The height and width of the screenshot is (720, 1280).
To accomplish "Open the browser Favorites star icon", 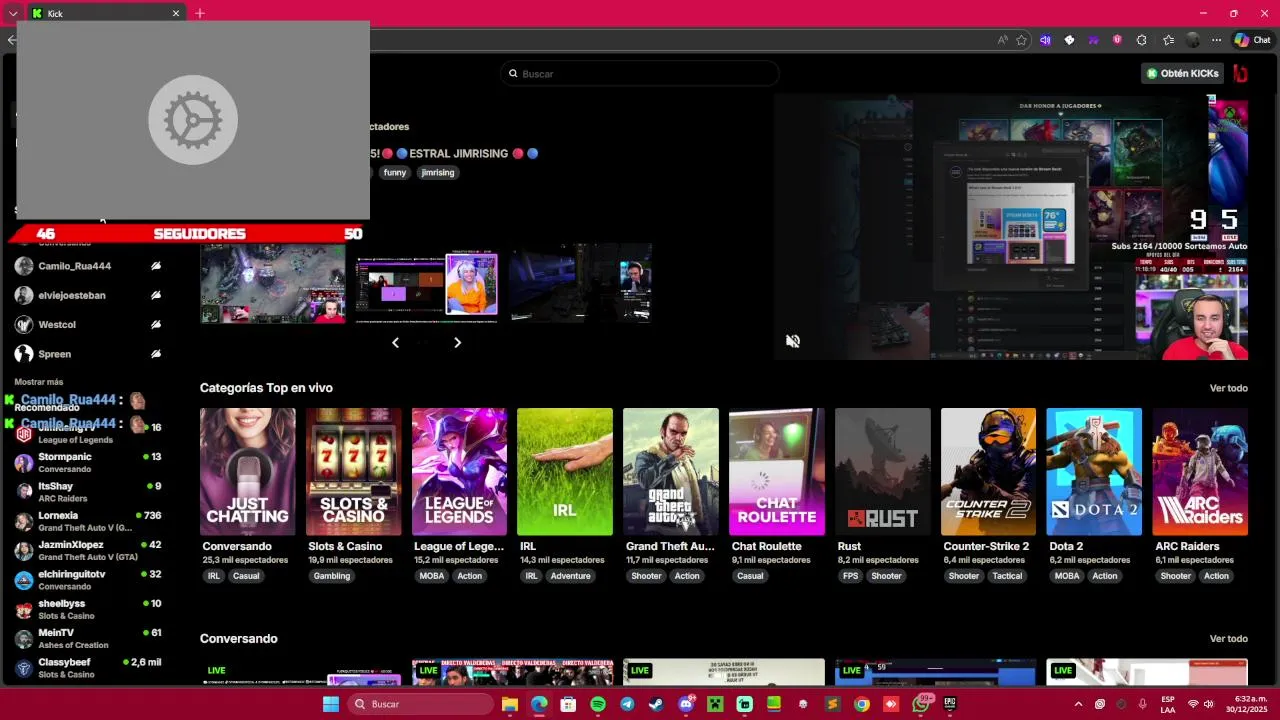I will tap(1021, 40).
